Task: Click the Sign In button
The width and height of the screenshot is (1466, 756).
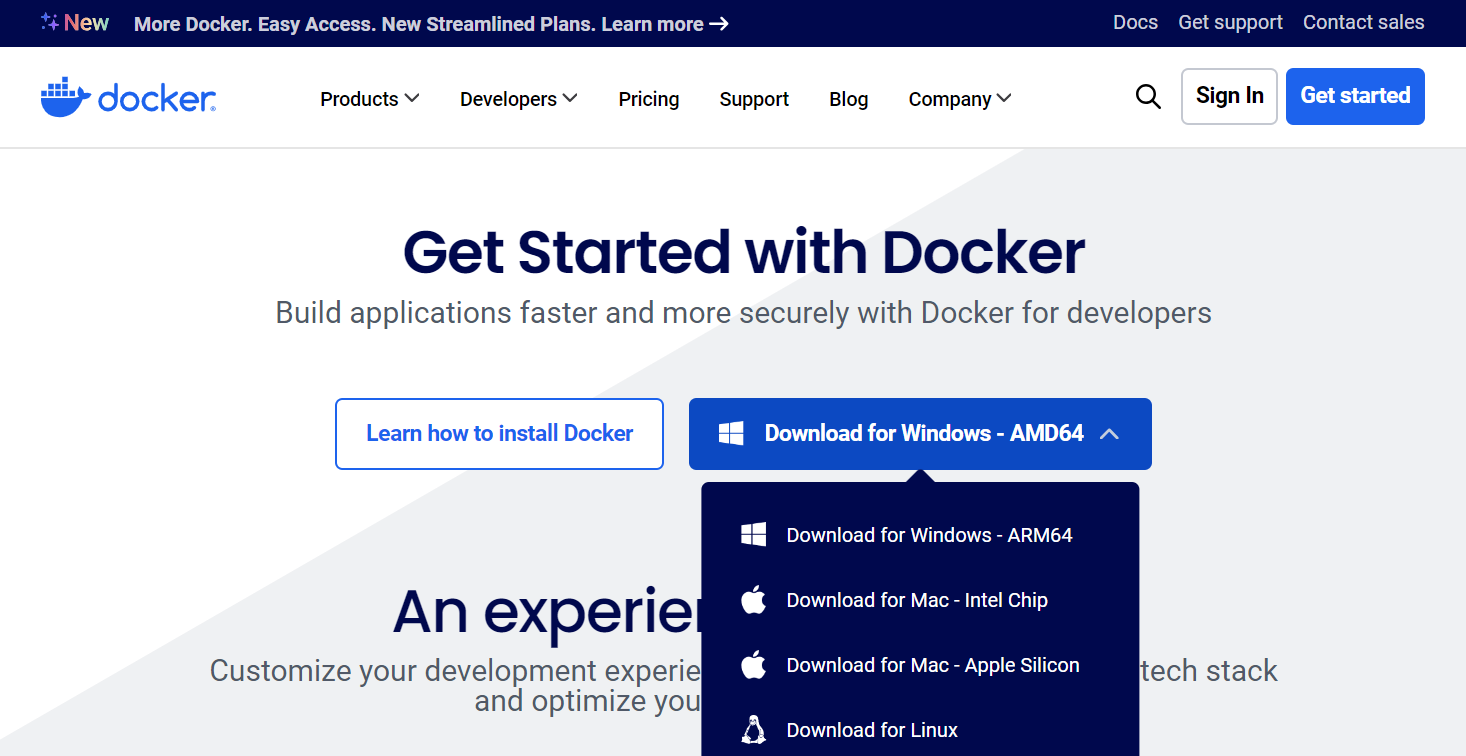Action: (x=1229, y=96)
